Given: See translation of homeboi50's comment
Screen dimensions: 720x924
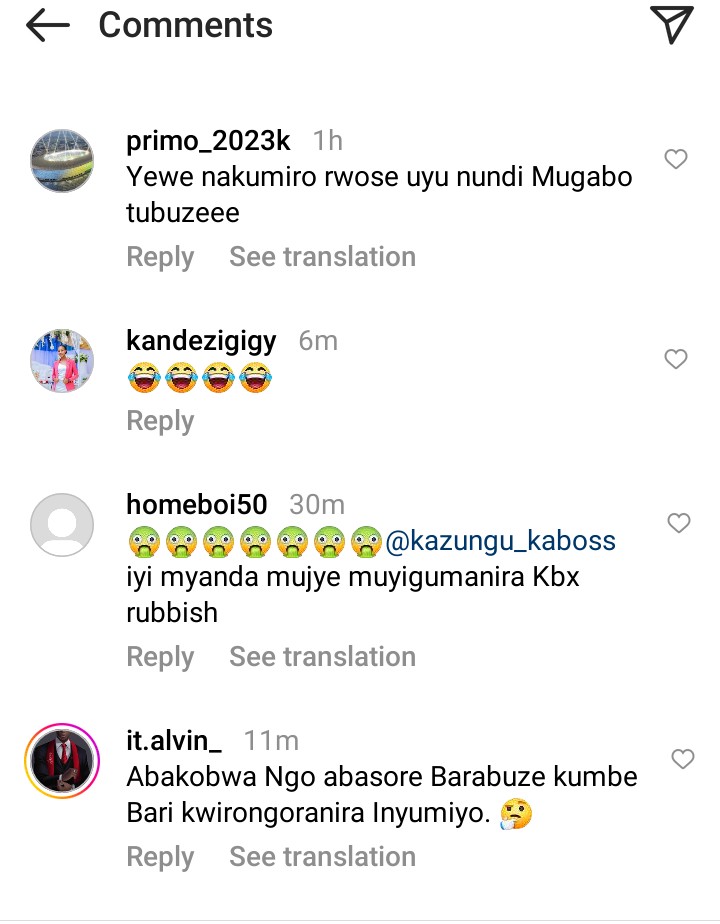Looking at the screenshot, I should (322, 656).
